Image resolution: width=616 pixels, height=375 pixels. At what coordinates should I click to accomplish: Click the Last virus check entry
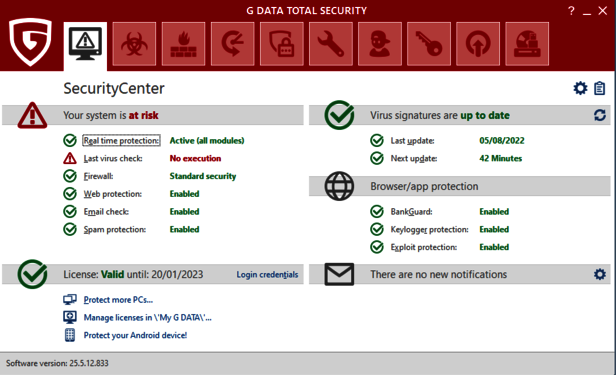click(113, 159)
